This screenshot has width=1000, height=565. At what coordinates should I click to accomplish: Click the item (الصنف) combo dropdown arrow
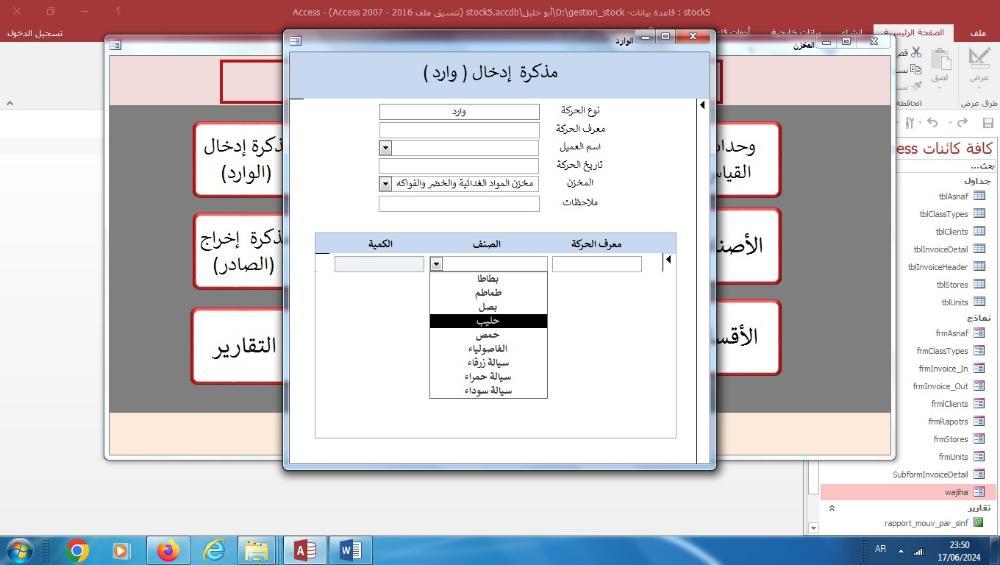tap(436, 264)
